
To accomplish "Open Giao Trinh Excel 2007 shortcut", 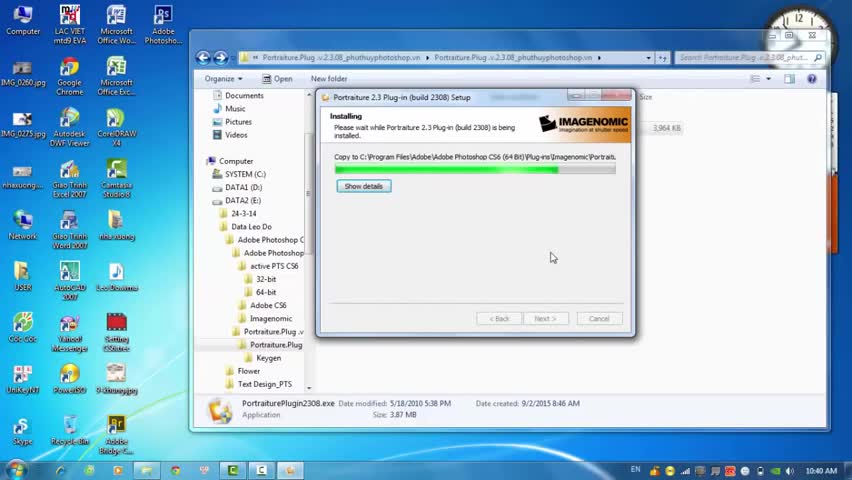I will (70, 179).
